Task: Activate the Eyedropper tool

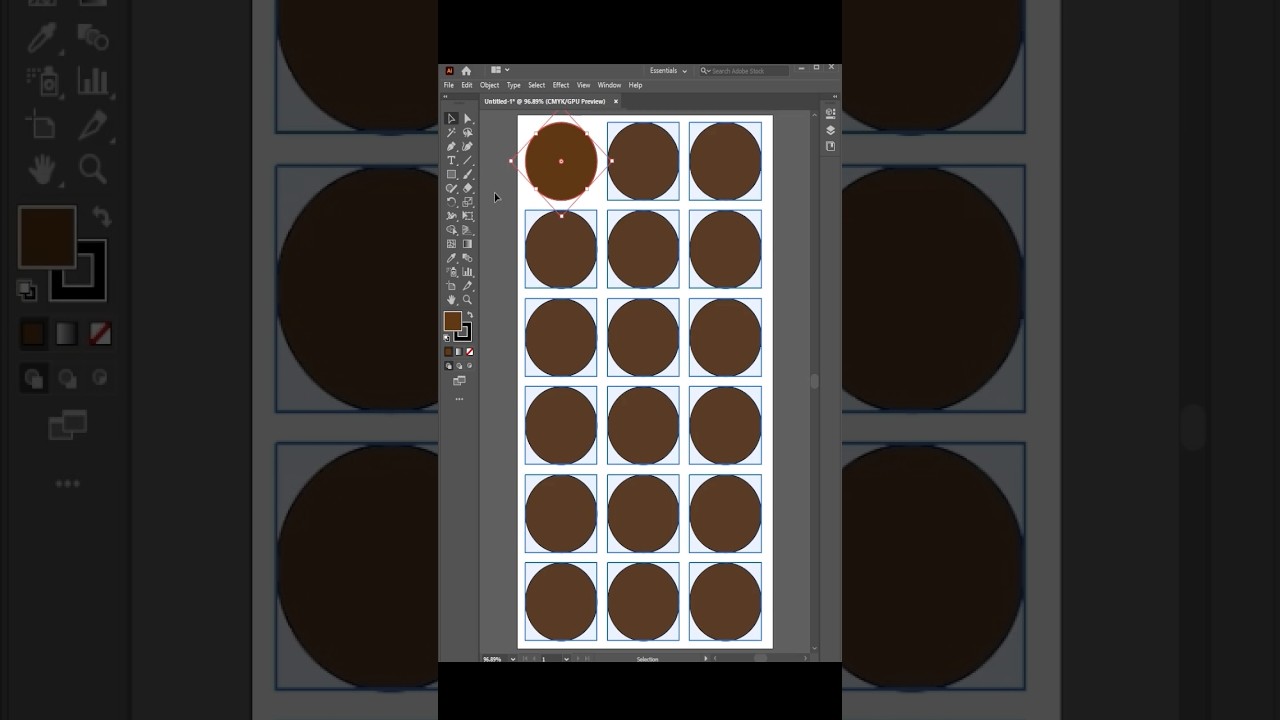Action: coord(451,258)
